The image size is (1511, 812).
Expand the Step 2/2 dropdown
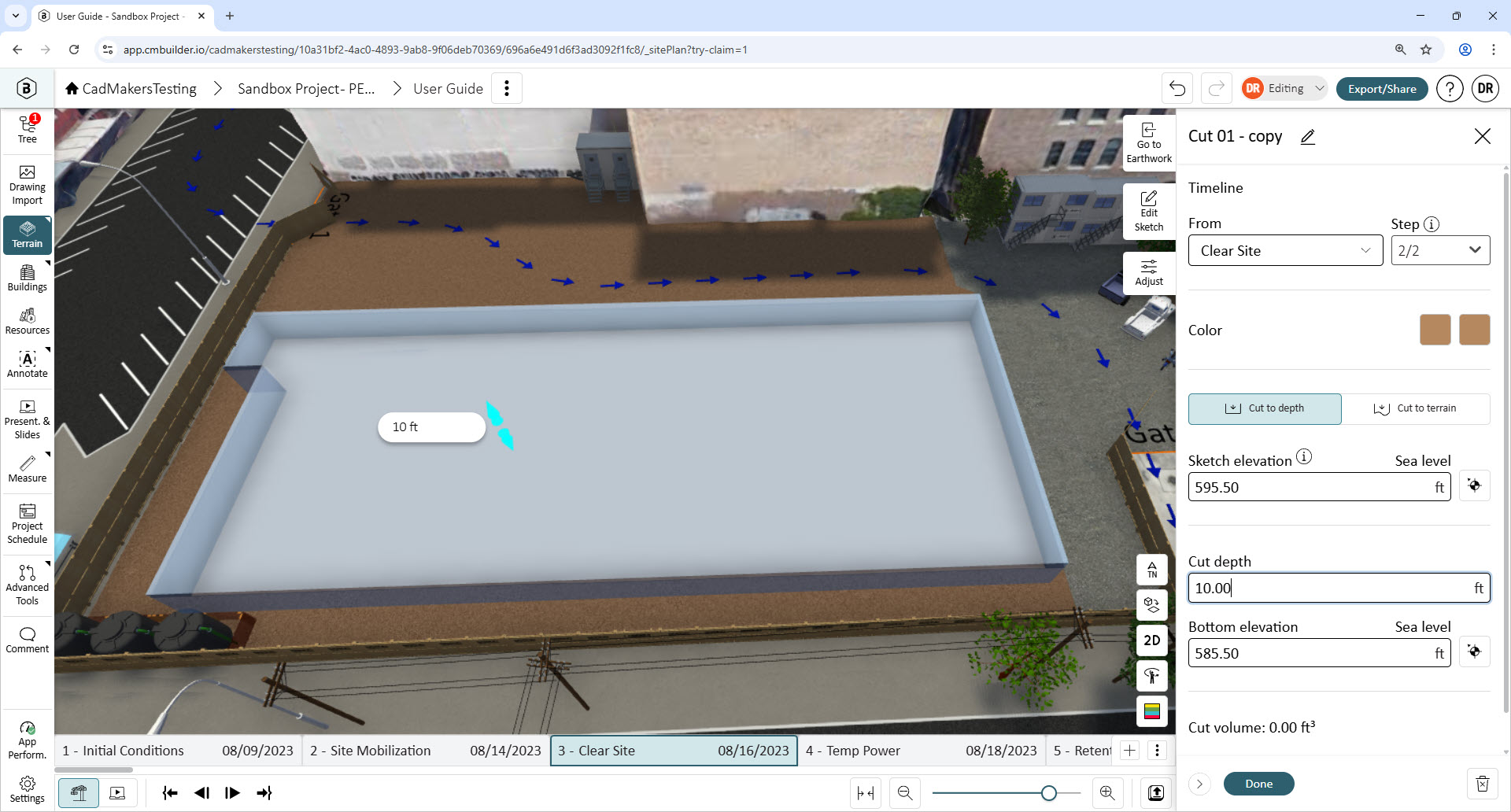(x=1440, y=251)
